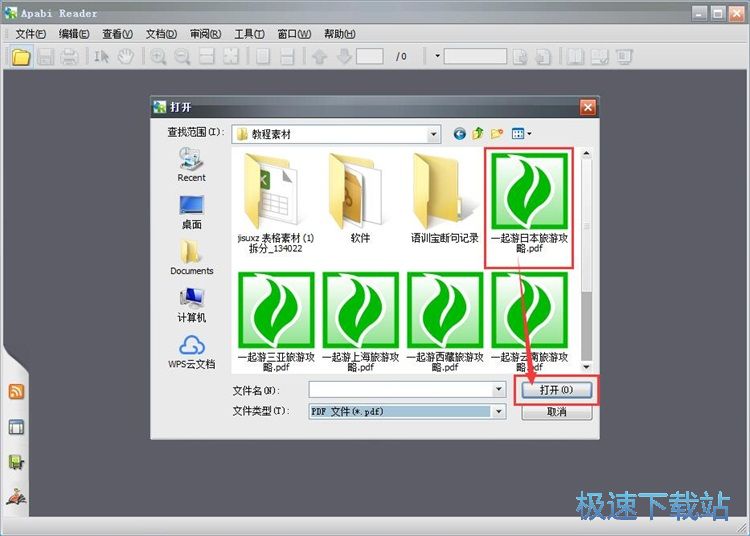Click the shopping cart sidebar icon

16,462
